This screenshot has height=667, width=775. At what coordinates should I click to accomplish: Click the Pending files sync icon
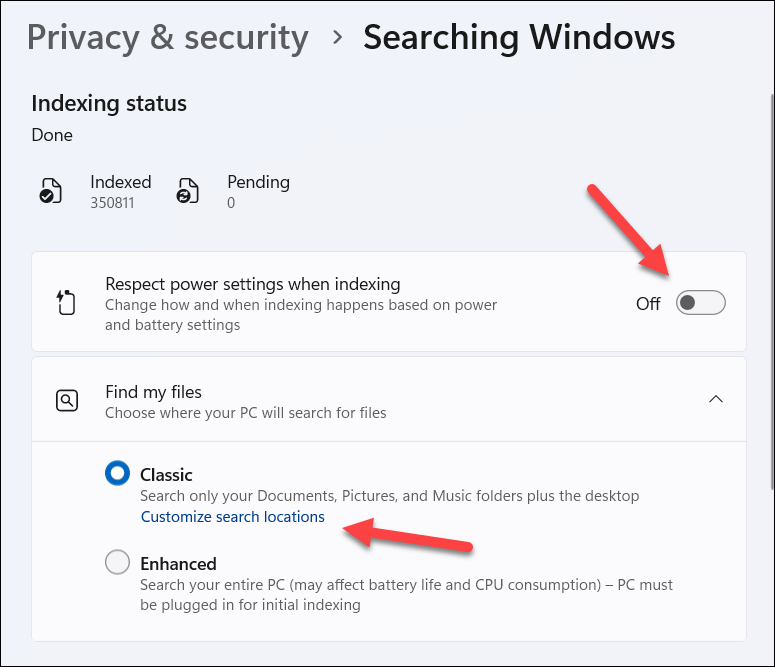187,191
